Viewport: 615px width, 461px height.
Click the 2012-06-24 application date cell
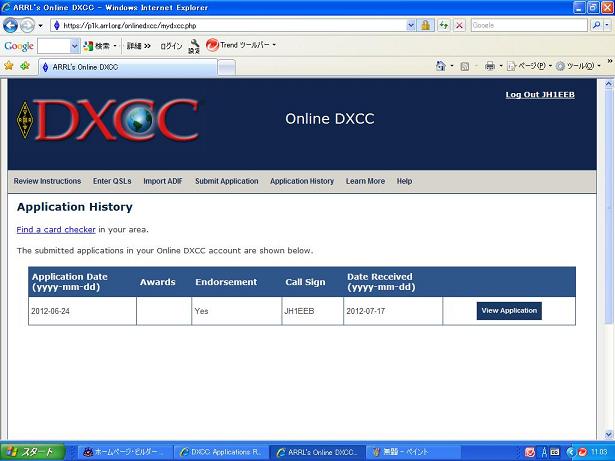click(82, 311)
